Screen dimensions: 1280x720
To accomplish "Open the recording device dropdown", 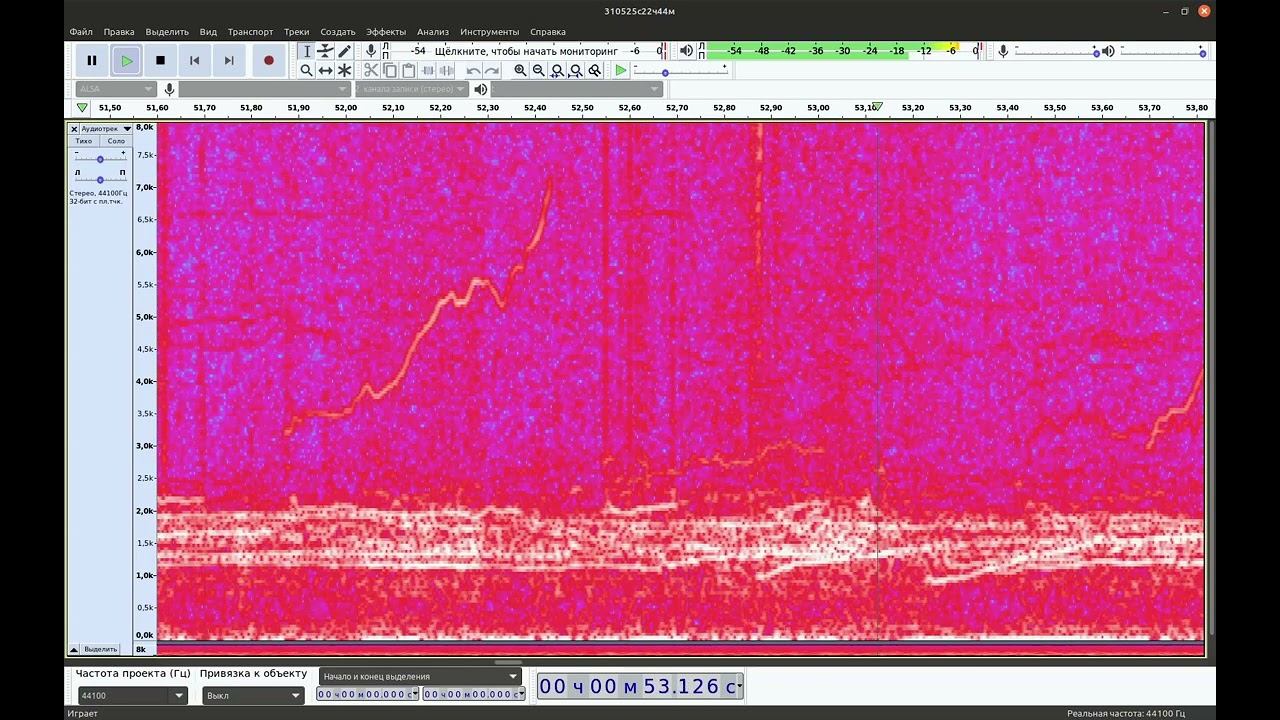I will click(264, 89).
